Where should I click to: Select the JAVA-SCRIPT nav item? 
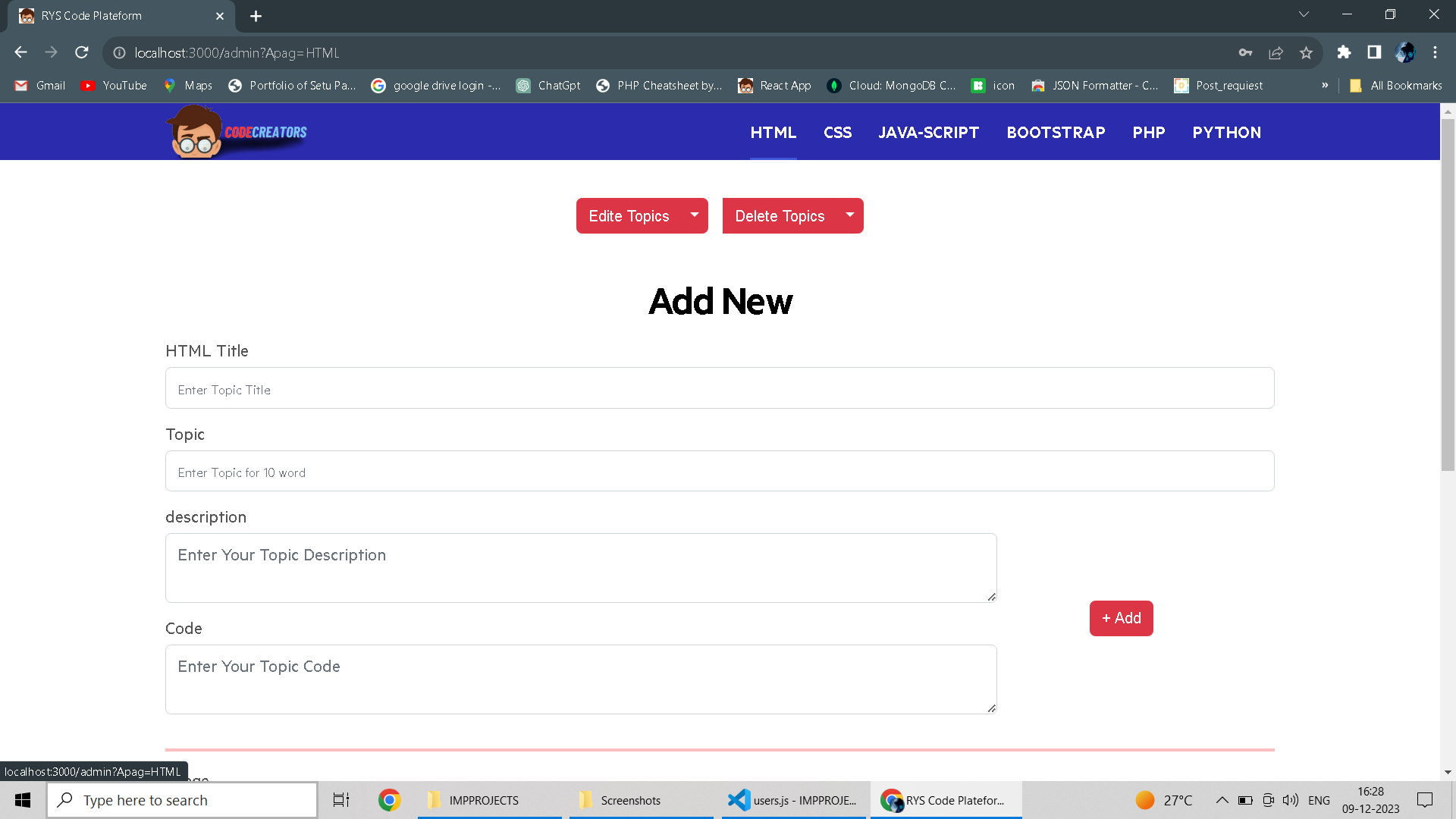coord(928,133)
